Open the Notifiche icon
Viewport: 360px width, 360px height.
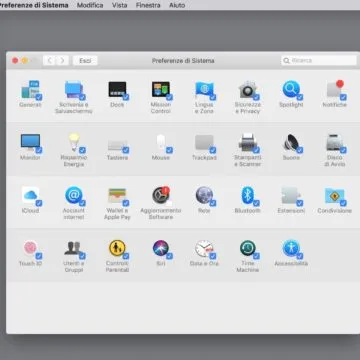(x=335, y=89)
